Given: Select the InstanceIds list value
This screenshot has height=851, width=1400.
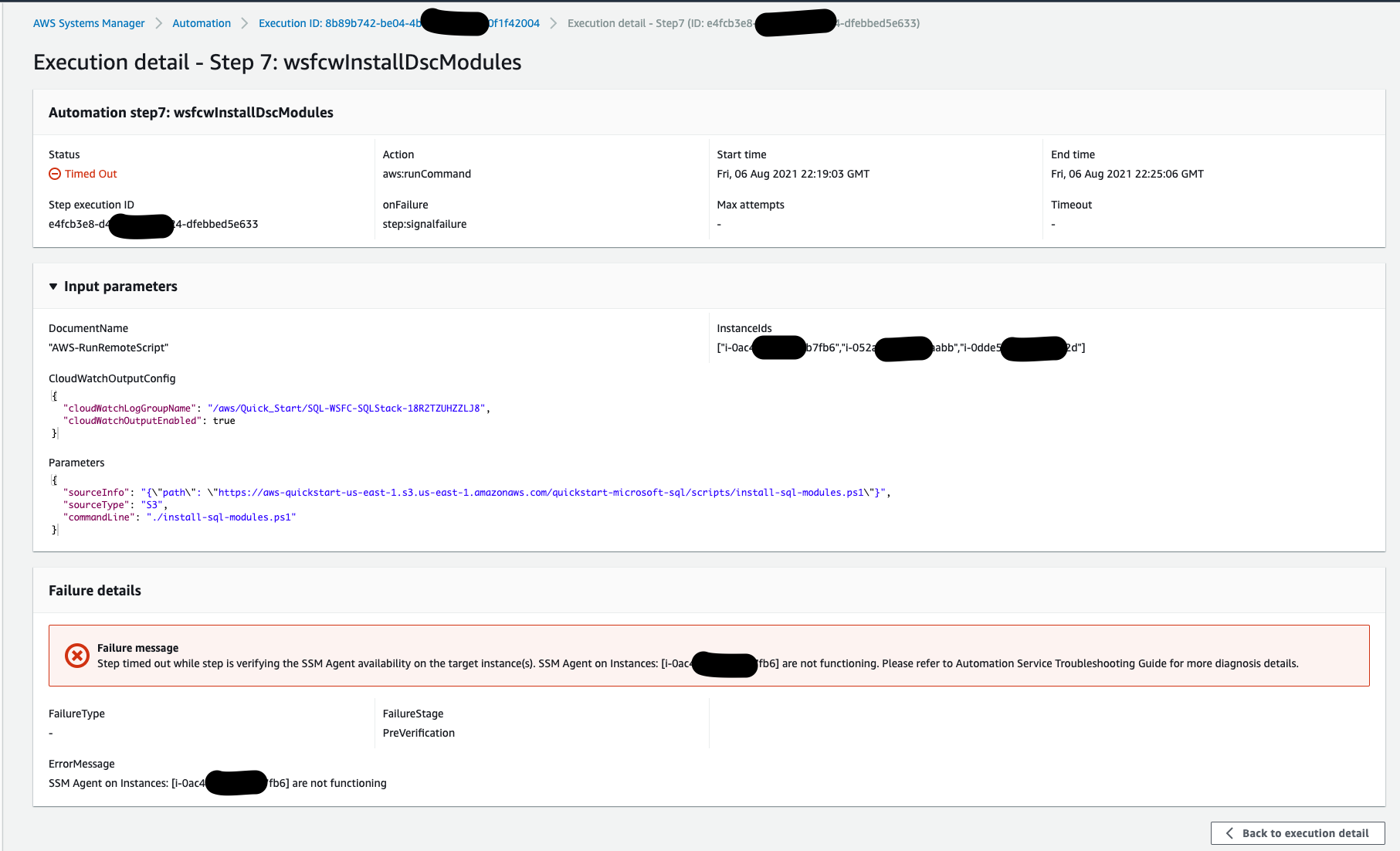Looking at the screenshot, I should coord(901,348).
